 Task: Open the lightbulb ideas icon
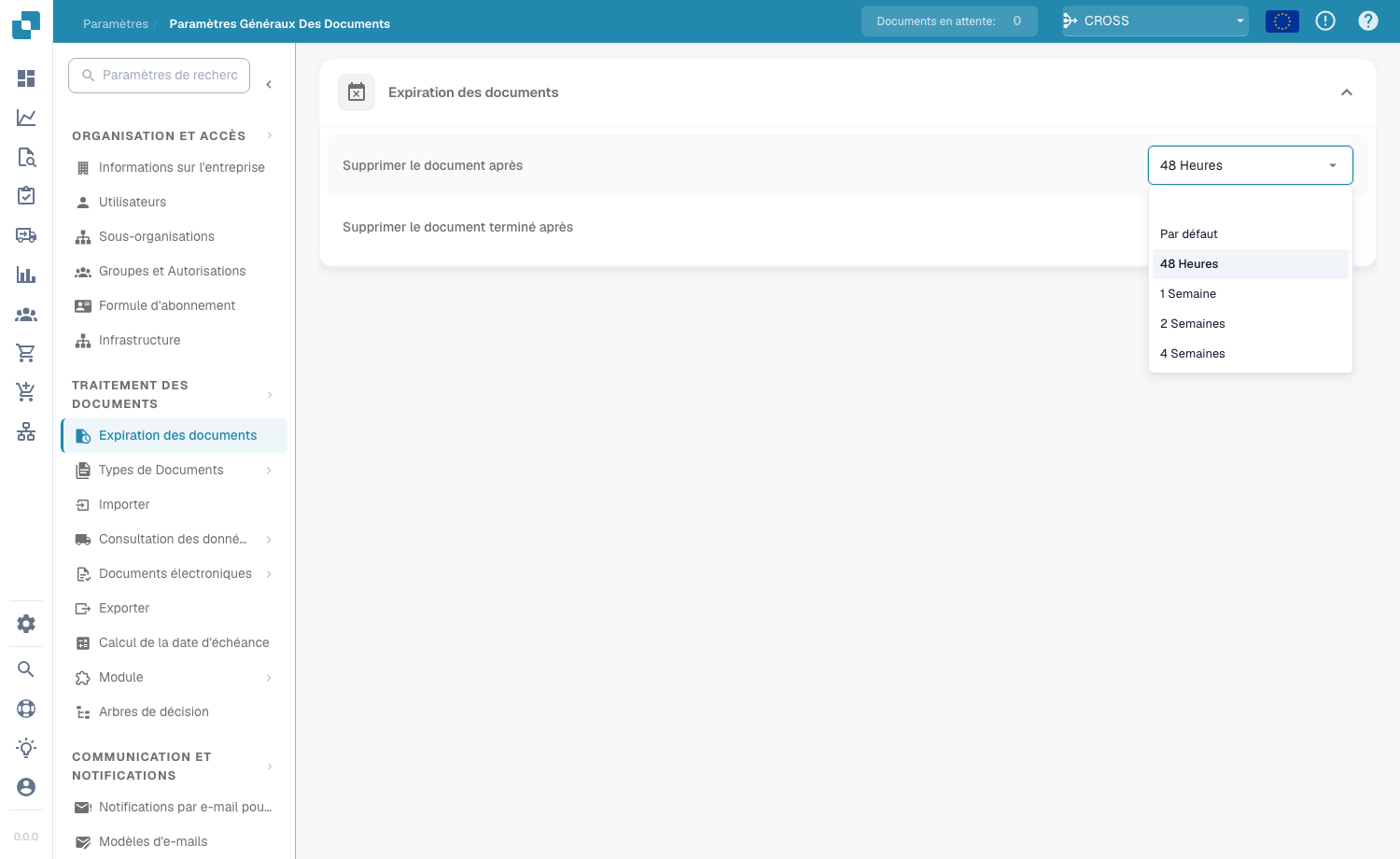[26, 748]
